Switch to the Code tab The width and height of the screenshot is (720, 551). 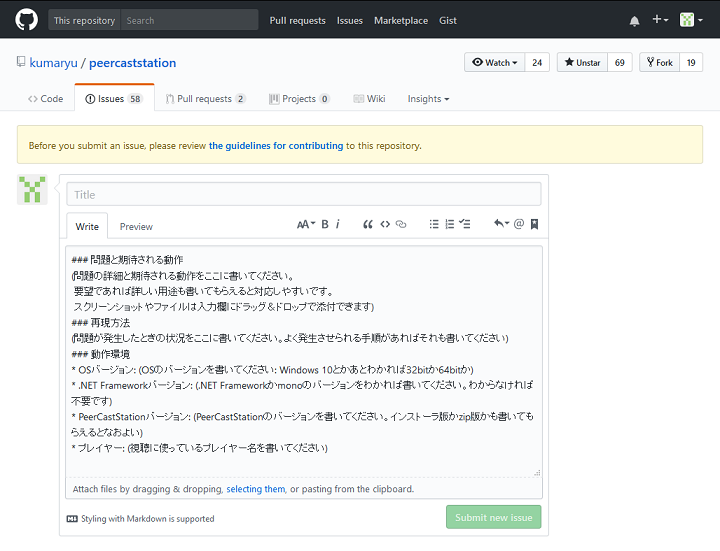click(x=45, y=99)
